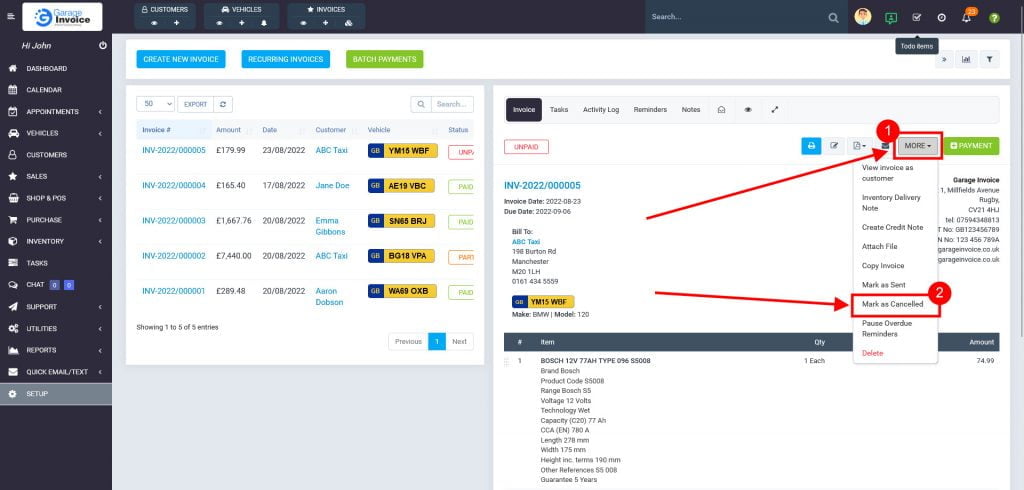
Task: Open the notifications bell icon
Action: pos(966,18)
